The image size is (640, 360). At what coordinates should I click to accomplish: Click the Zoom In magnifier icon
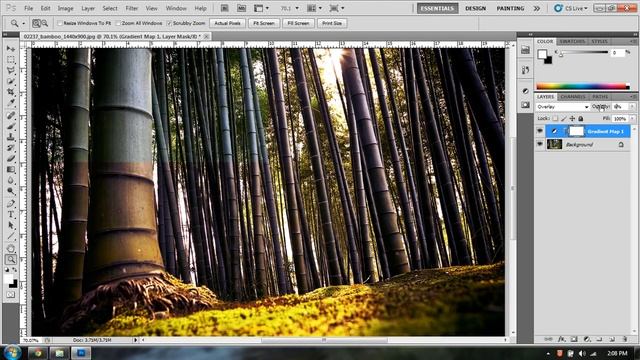tap(36, 23)
